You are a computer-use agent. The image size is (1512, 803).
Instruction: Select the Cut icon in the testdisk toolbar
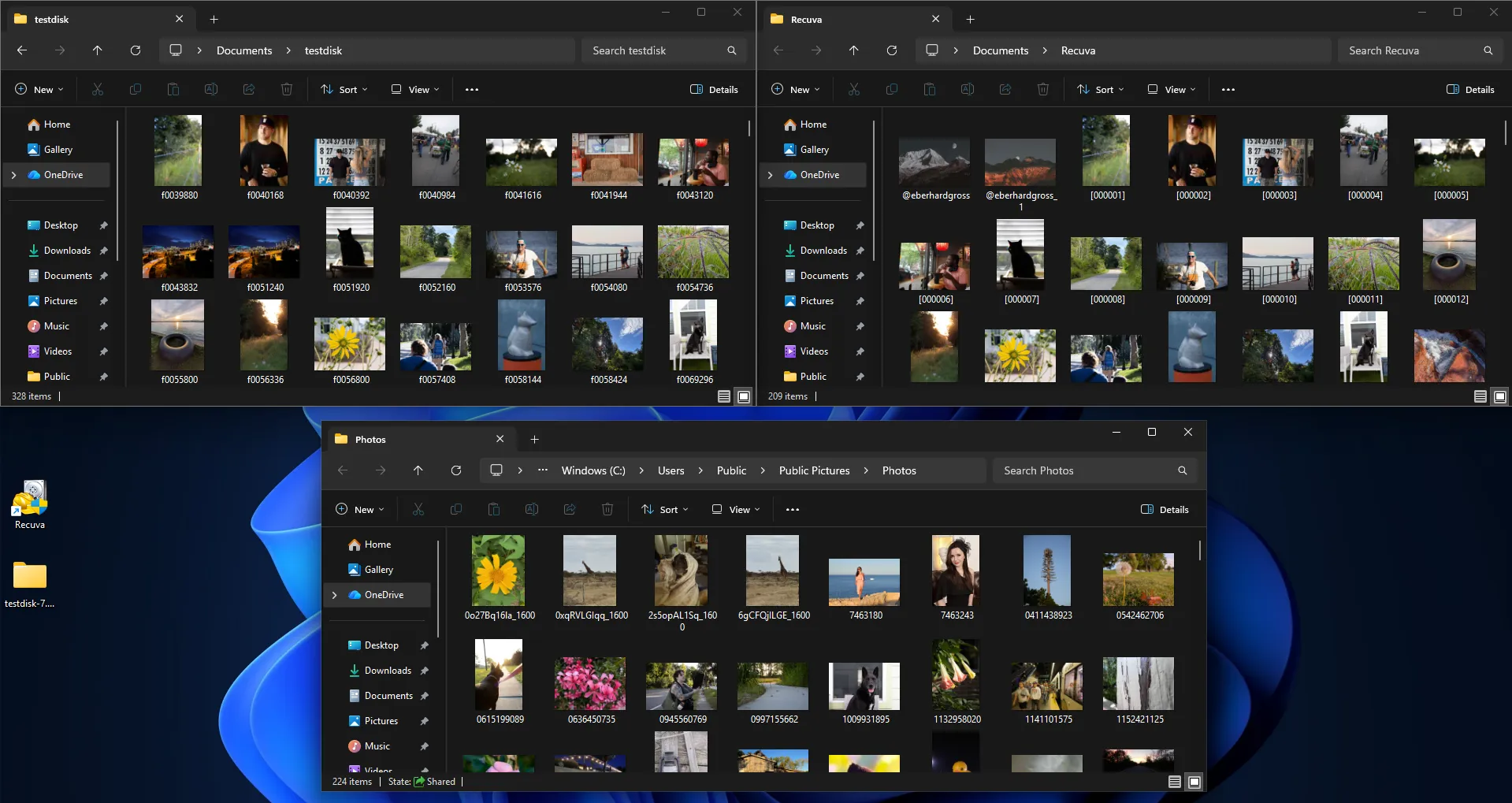point(97,89)
